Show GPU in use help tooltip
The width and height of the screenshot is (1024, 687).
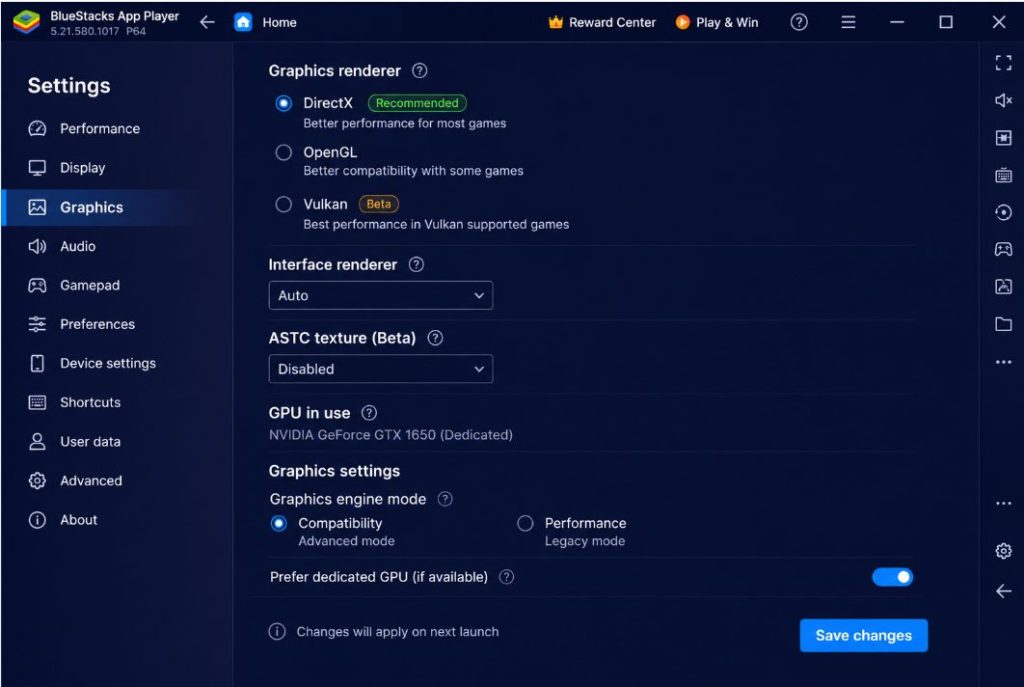pyautogui.click(x=369, y=413)
